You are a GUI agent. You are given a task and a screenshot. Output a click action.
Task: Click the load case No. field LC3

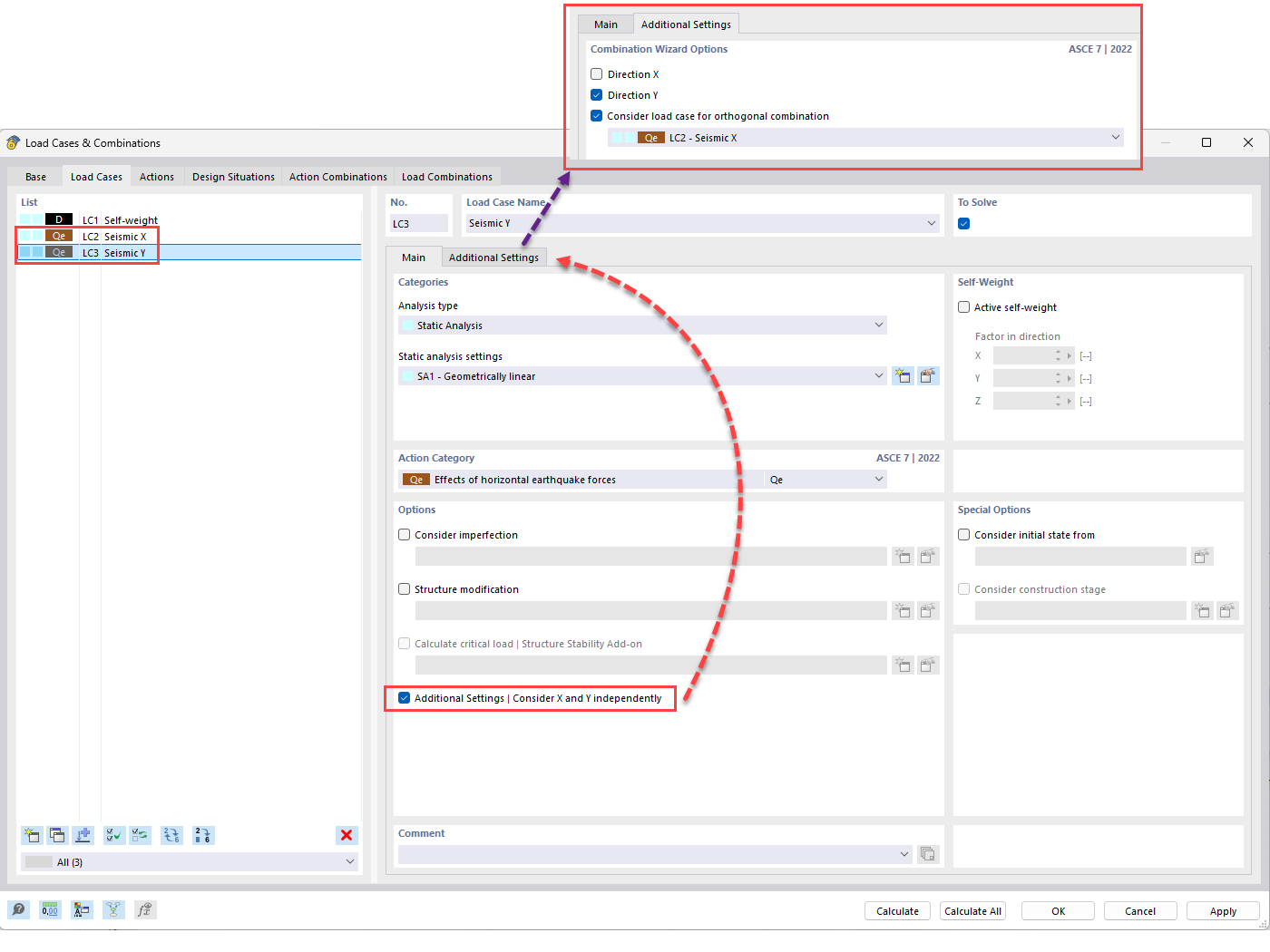(419, 224)
